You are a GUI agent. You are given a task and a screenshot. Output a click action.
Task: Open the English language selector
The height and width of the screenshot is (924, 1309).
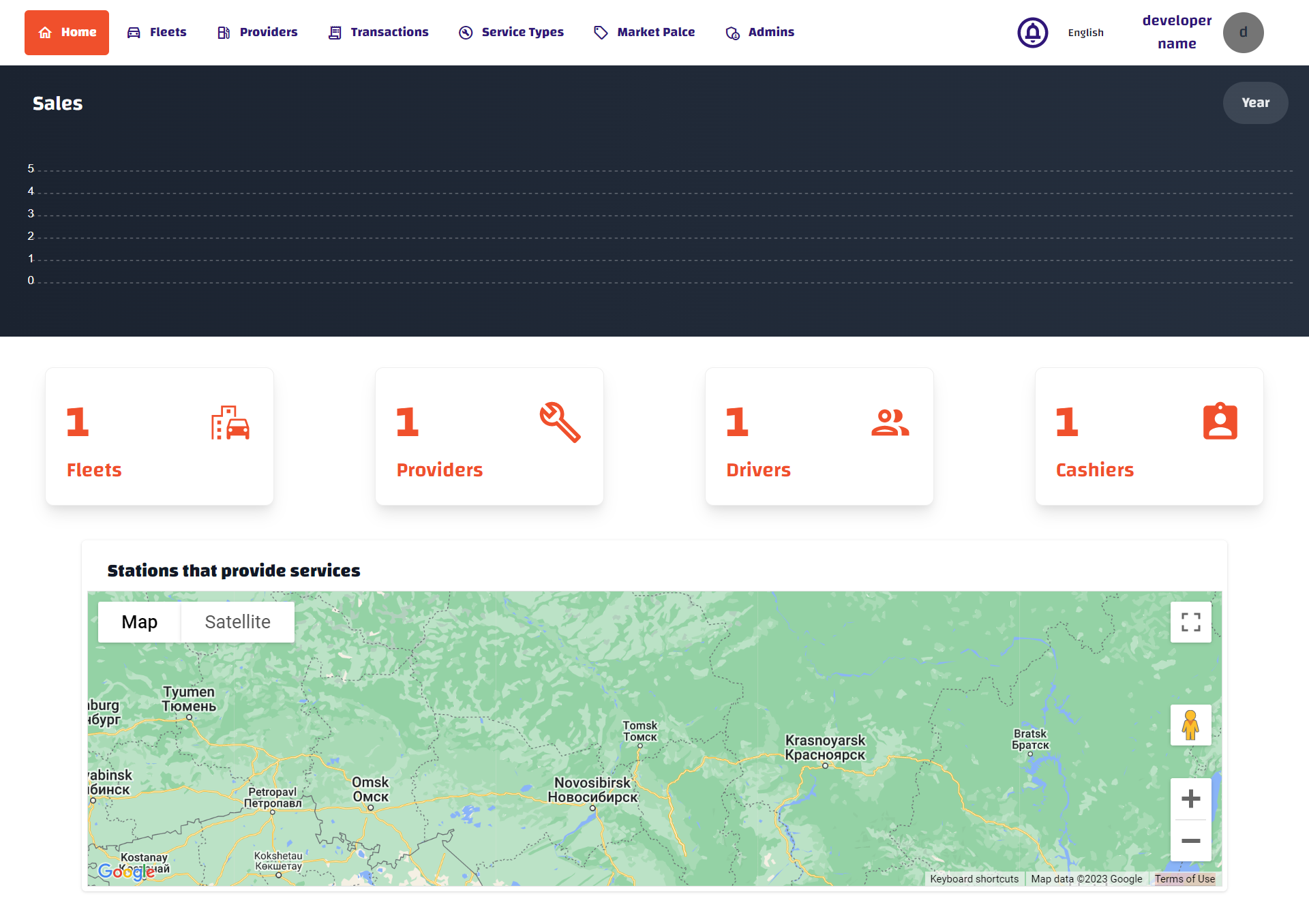(1085, 33)
